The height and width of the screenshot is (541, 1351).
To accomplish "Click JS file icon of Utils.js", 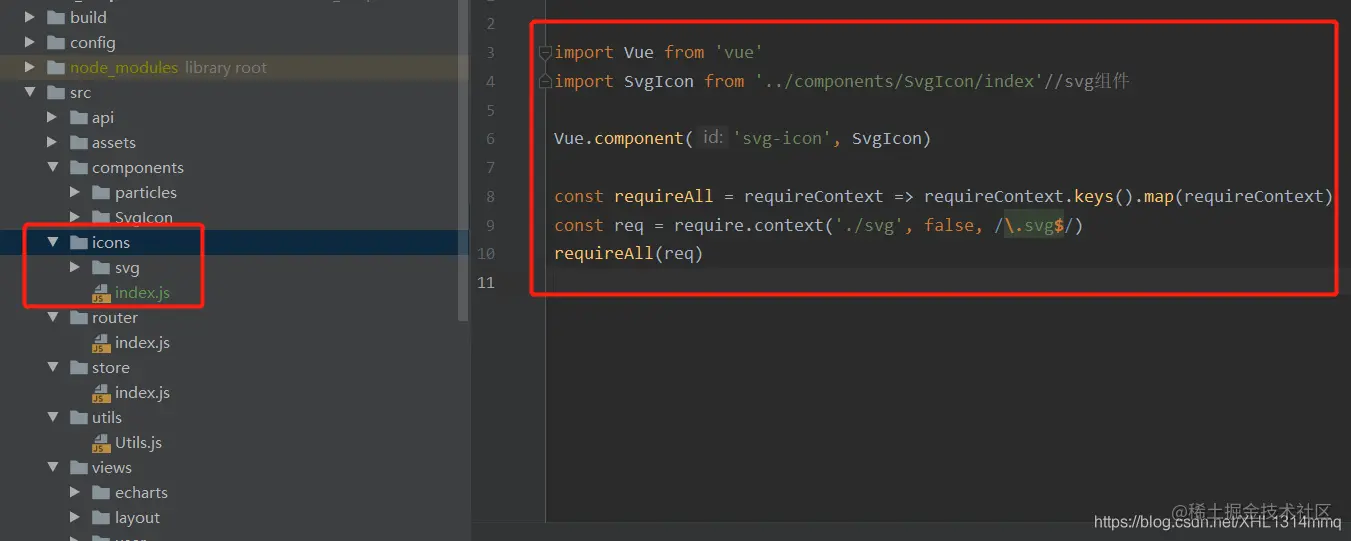I will tap(100, 443).
